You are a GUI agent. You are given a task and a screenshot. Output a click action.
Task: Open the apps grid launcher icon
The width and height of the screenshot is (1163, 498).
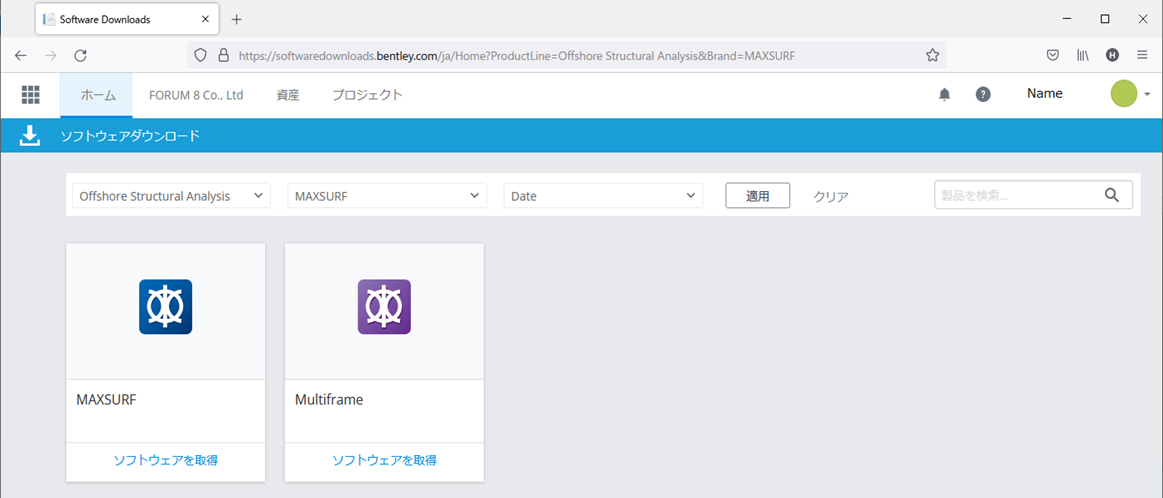(x=30, y=94)
